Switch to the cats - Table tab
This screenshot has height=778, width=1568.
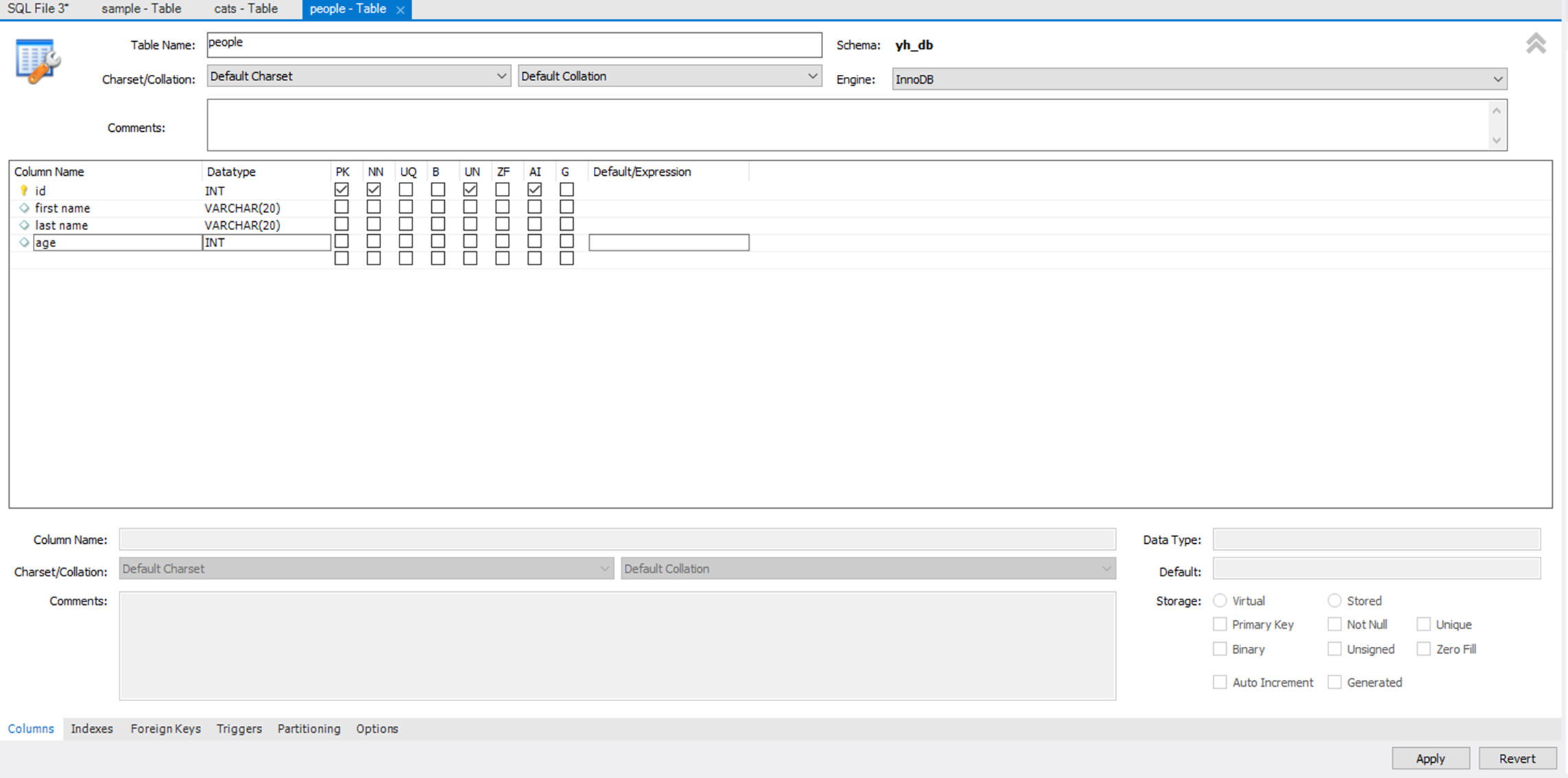(x=246, y=9)
